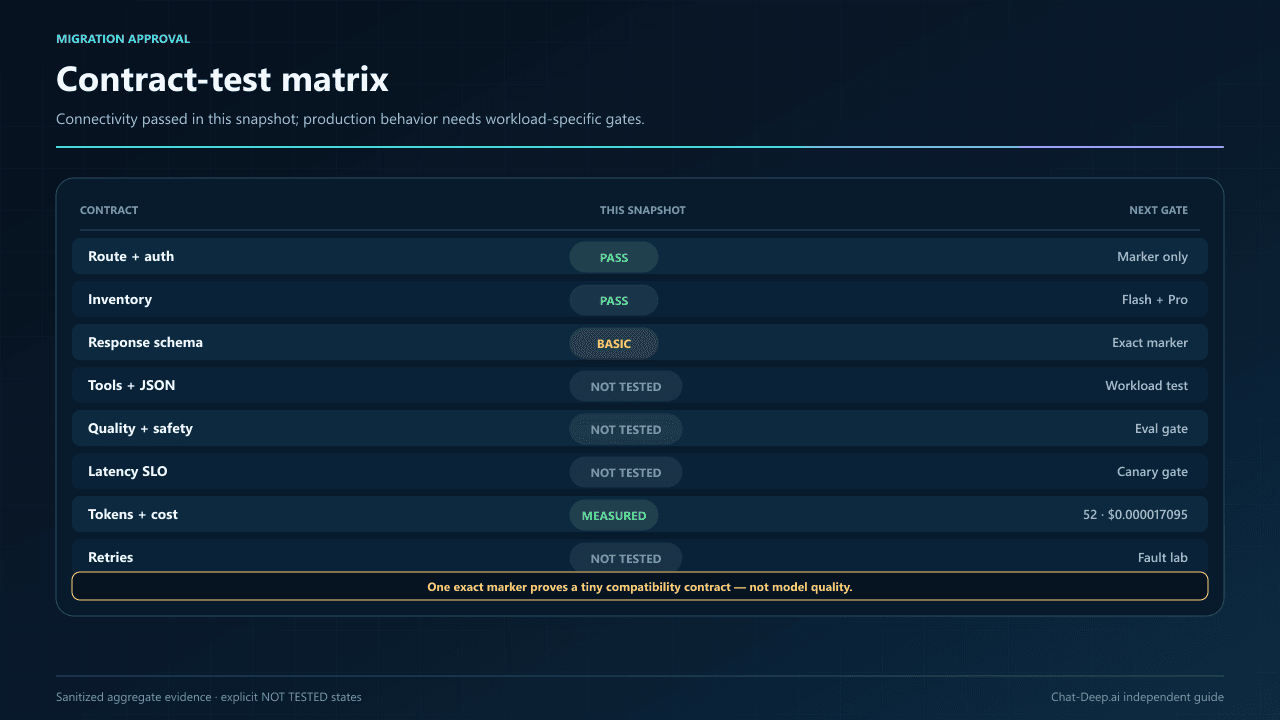Click the 'CONTRACT' column header

[x=109, y=210]
